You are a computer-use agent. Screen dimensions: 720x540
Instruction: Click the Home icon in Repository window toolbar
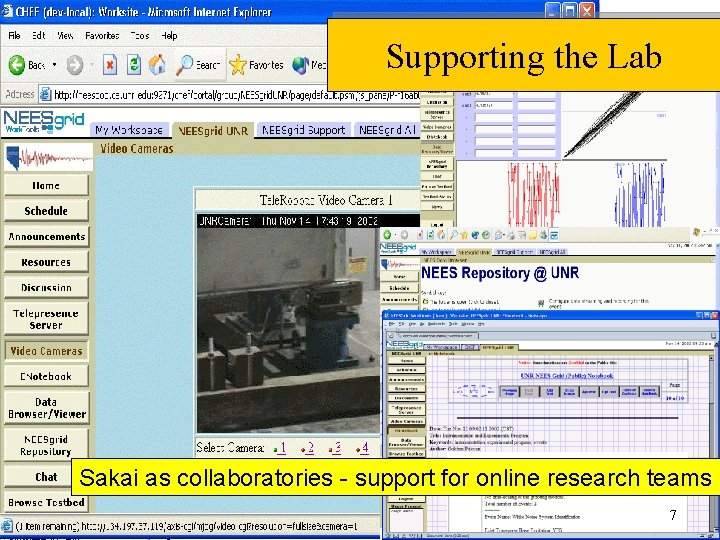441,235
